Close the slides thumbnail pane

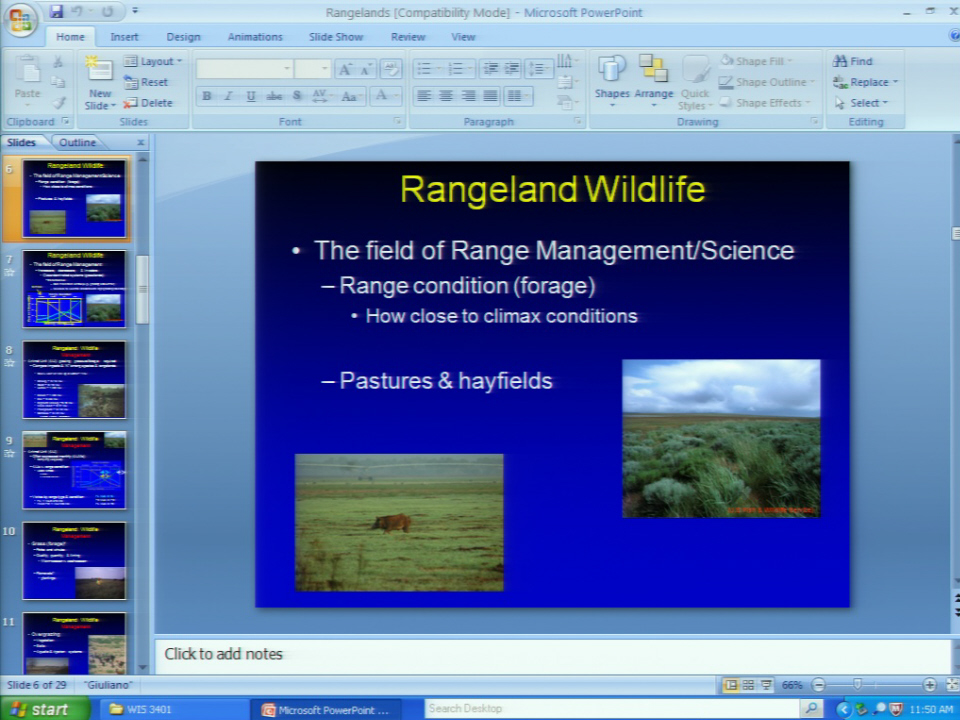(141, 142)
